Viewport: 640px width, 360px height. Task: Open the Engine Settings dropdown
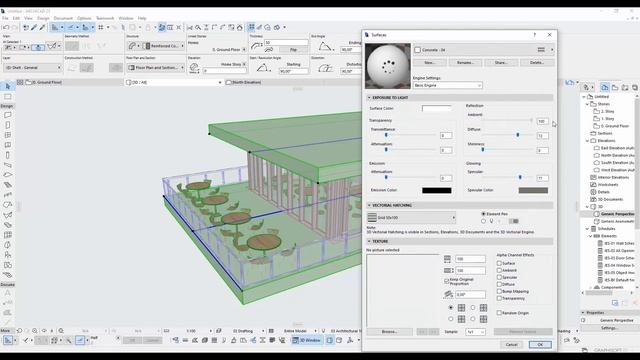pos(447,85)
